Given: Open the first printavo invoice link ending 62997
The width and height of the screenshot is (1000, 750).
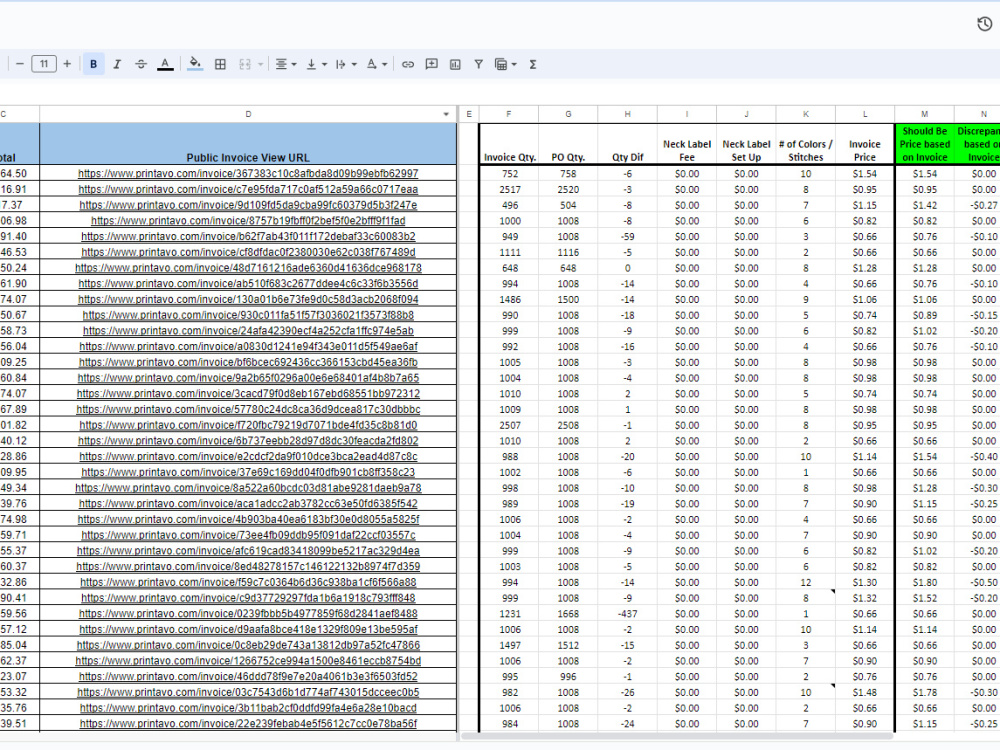Looking at the screenshot, I should point(248,173).
